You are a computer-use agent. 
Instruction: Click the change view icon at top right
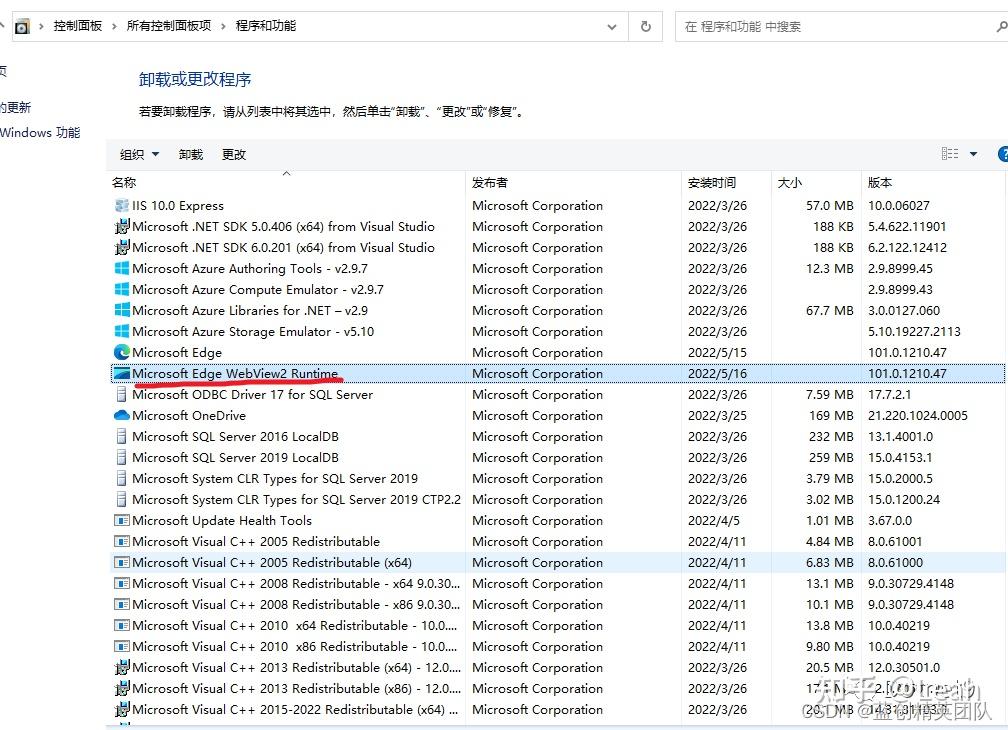(x=948, y=154)
